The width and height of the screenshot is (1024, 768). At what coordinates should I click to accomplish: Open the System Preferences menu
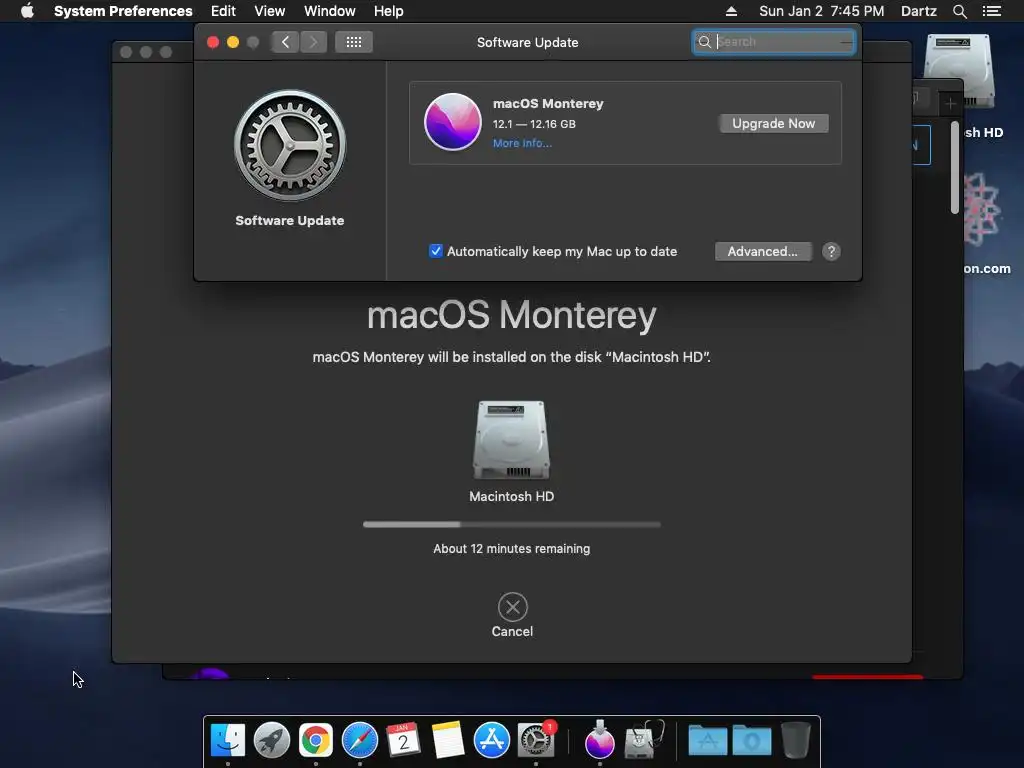tap(123, 11)
